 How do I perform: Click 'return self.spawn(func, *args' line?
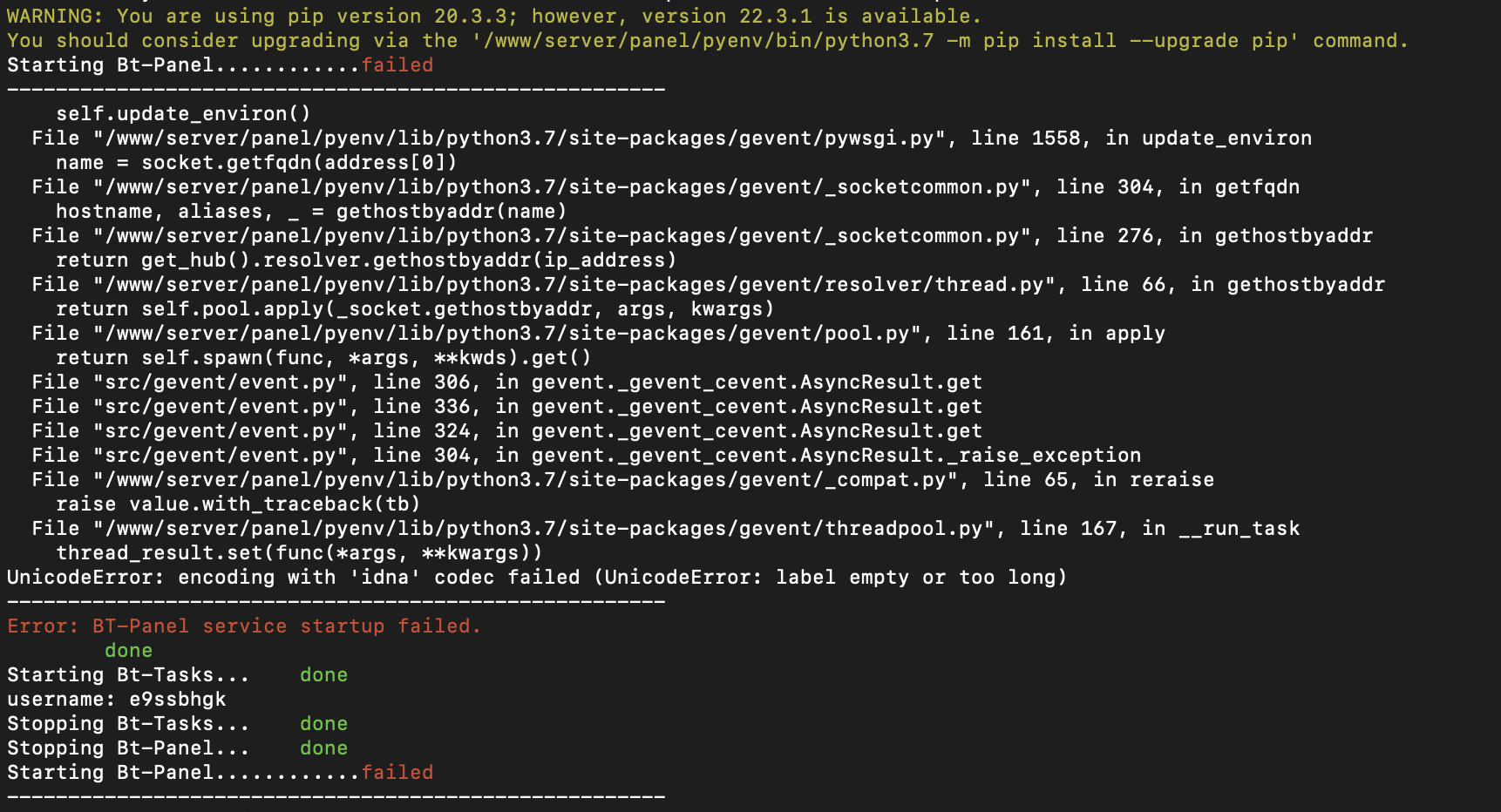coord(323,358)
